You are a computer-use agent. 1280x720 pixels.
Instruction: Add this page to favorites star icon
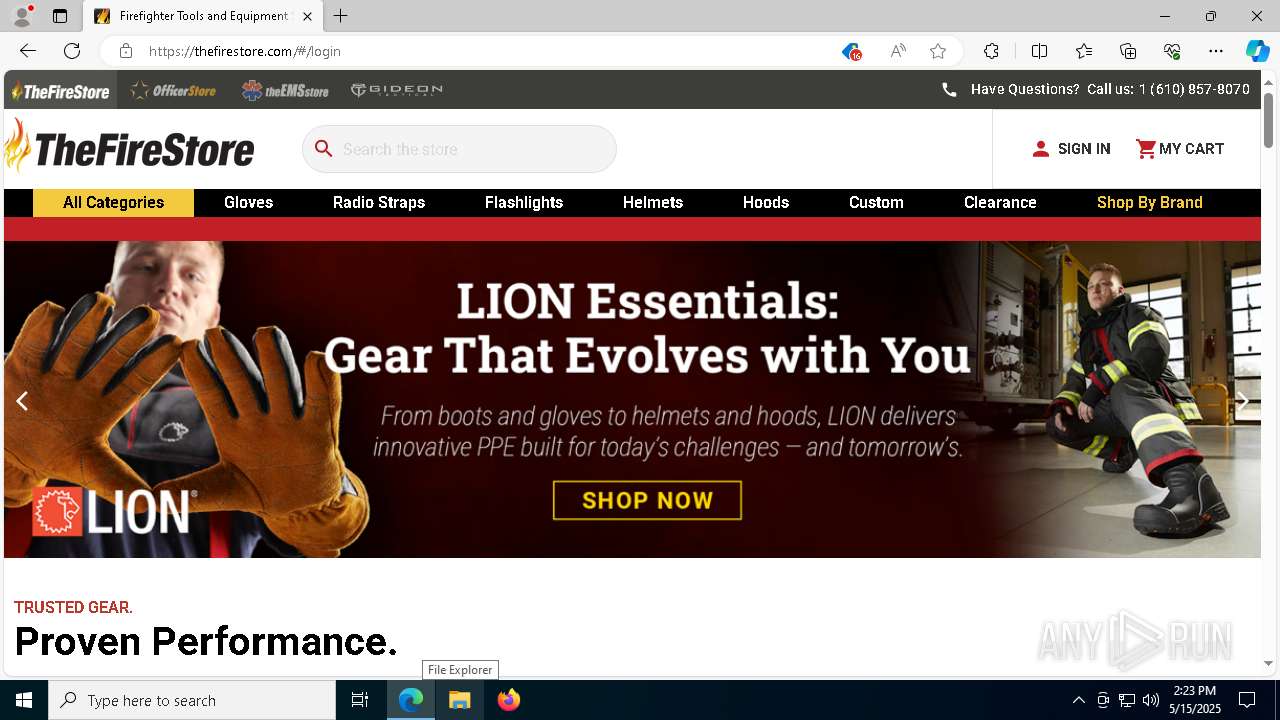pyautogui.click(x=938, y=51)
